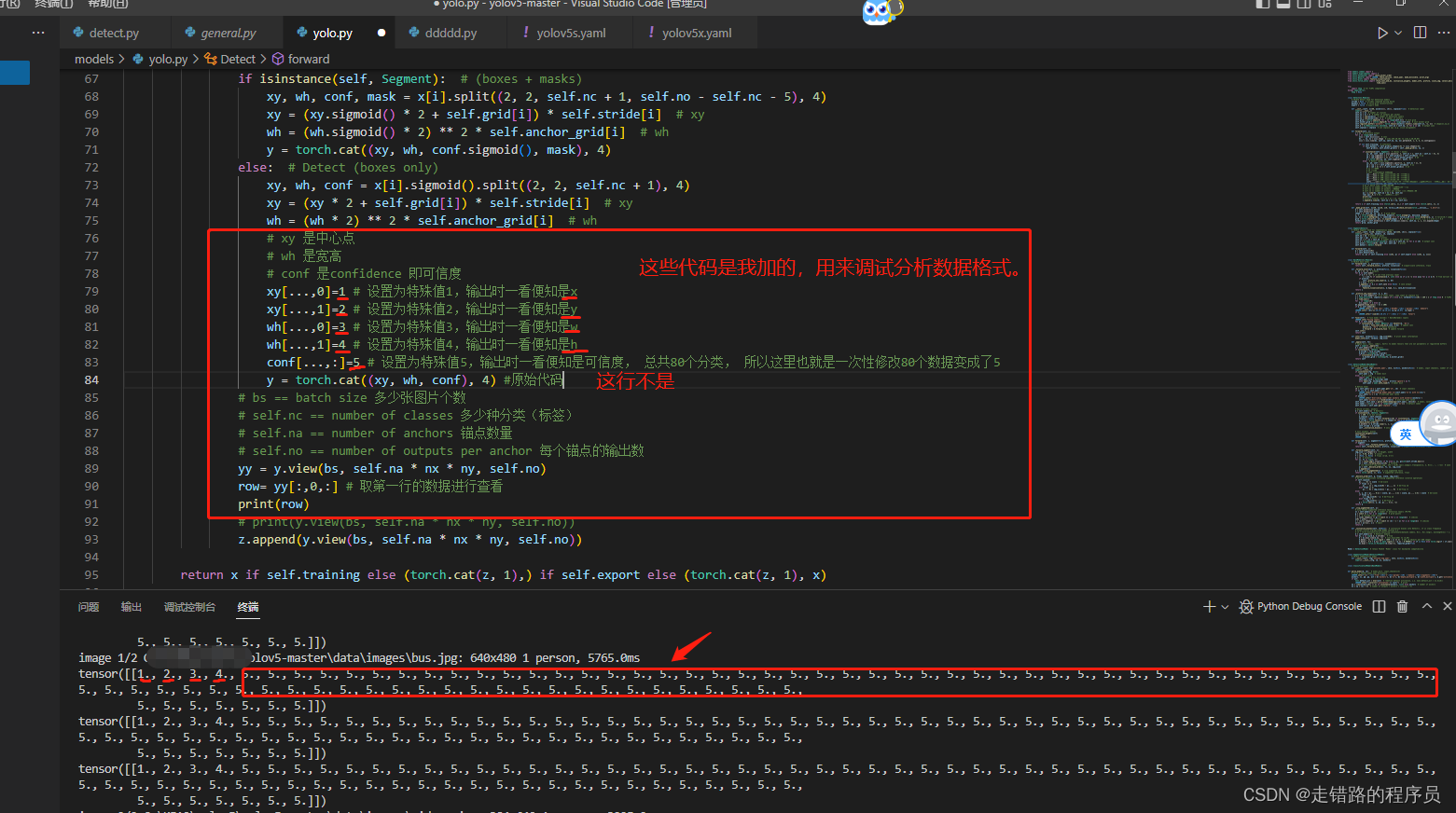Run the Python file with play button
1456x813 pixels.
[1382, 33]
